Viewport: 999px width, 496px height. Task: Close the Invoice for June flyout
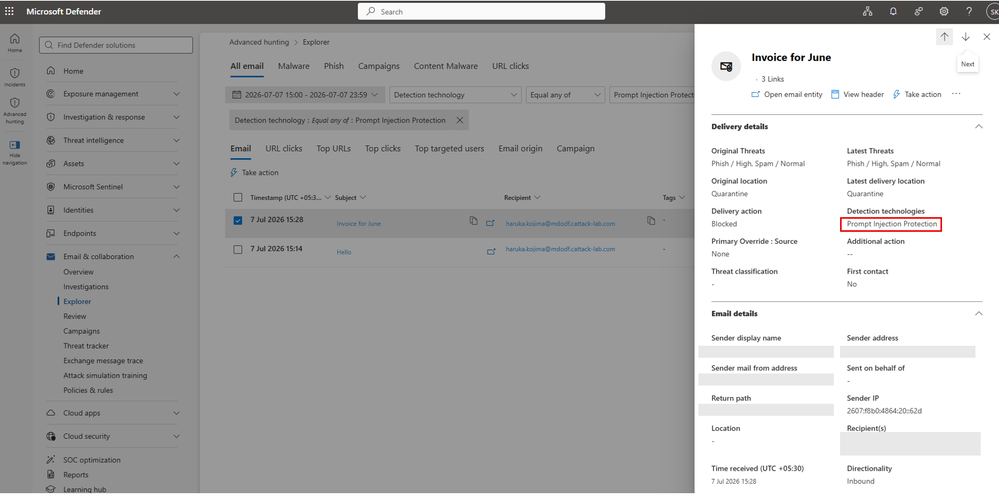[987, 37]
